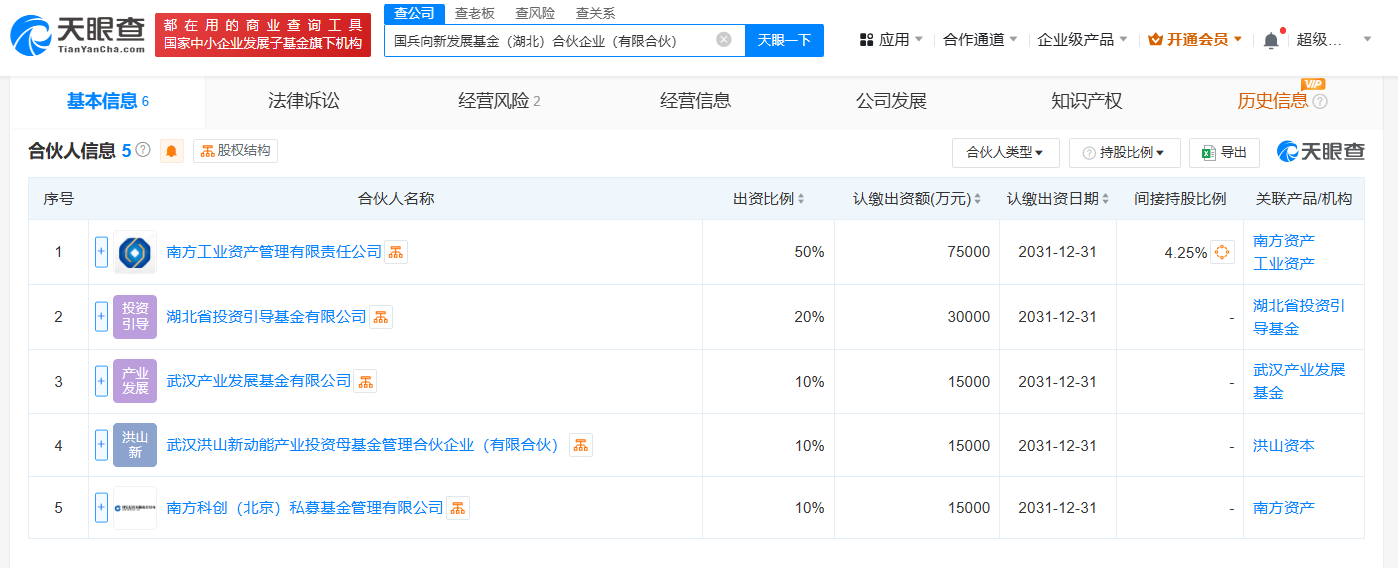Switch to 查风险 search tab
Screen dimensions: 1398x568
click(x=535, y=13)
